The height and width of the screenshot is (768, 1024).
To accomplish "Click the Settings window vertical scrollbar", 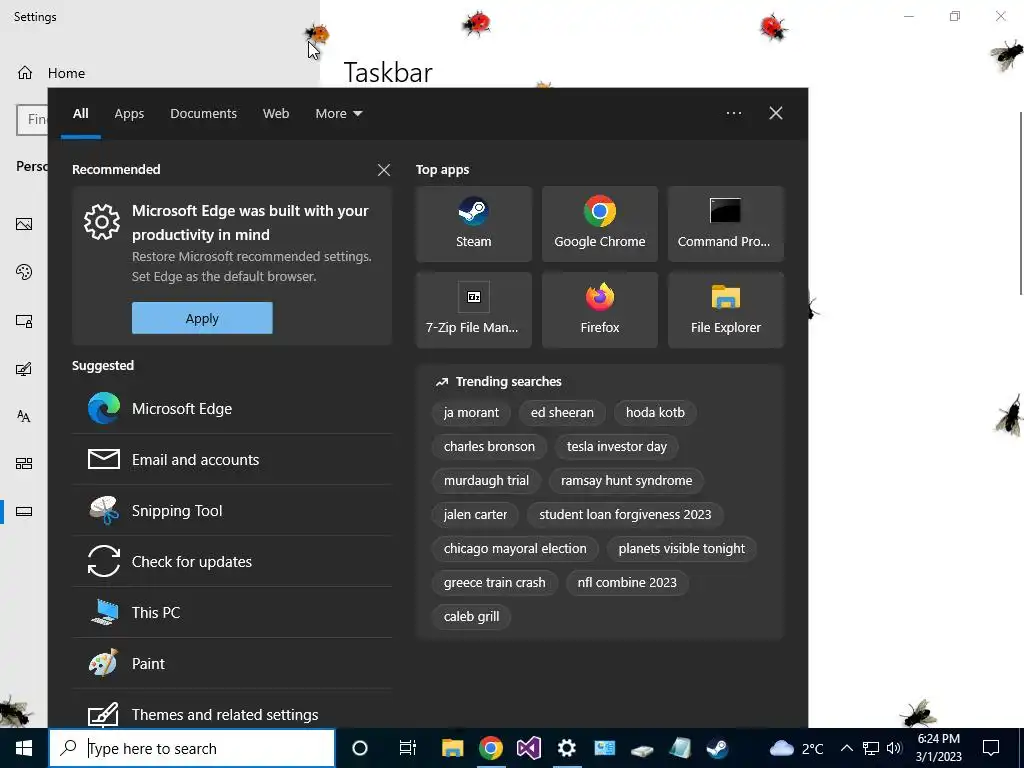I will (1020, 202).
